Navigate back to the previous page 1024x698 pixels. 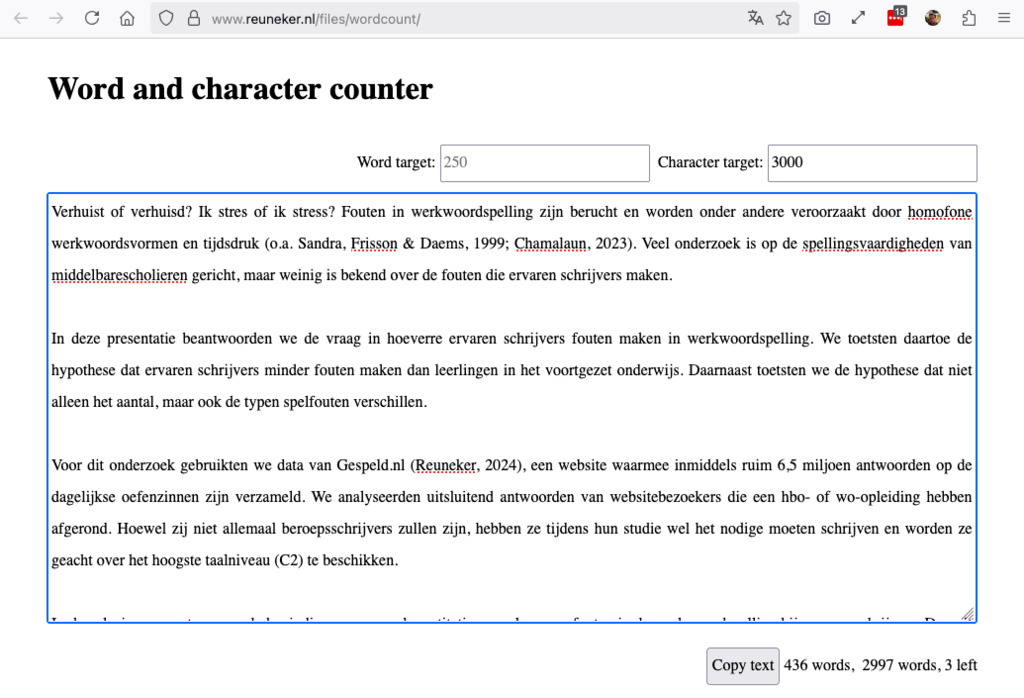click(x=20, y=17)
